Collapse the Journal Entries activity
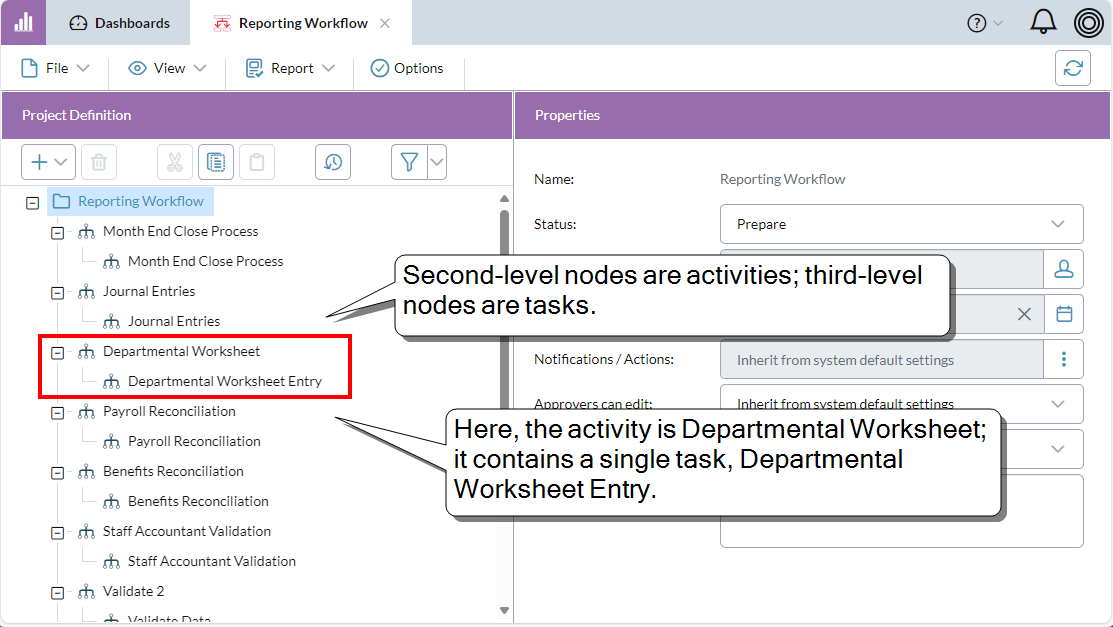Image resolution: width=1113 pixels, height=627 pixels. [57, 293]
